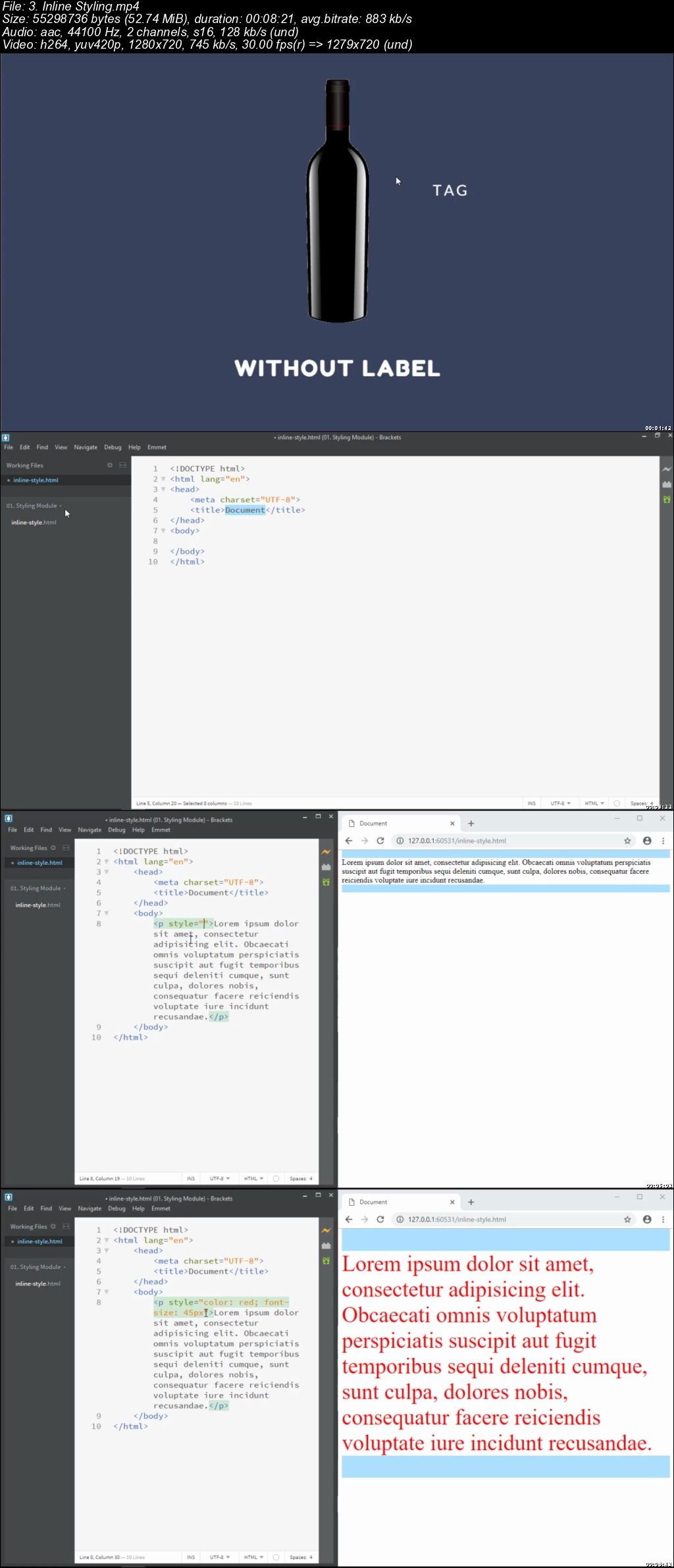The image size is (674, 1568).
Task: Open 01. Styling Module dropdown in full-width Brackets
Action: click(34, 506)
